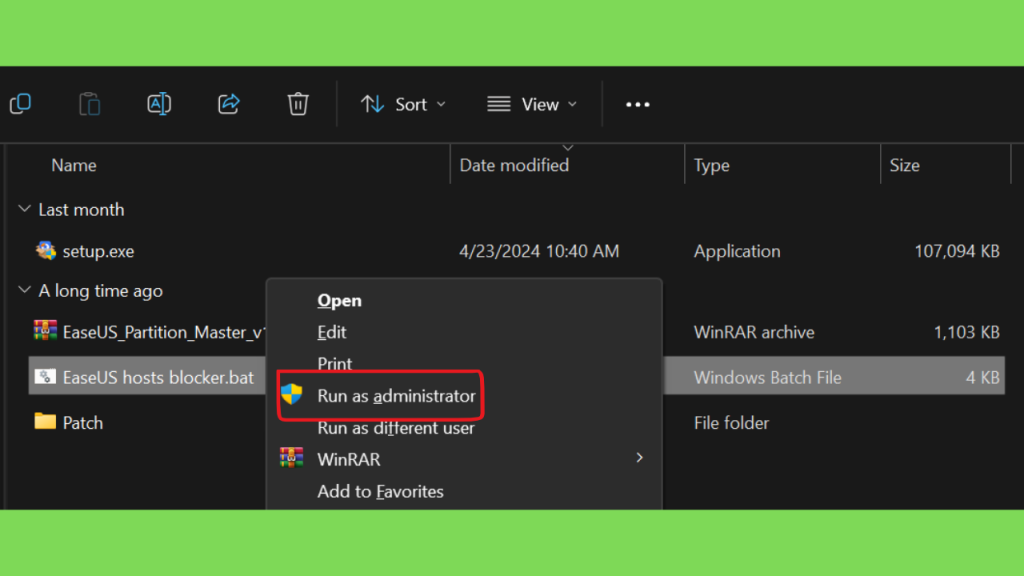Click the 4 KB size cell

[x=982, y=377]
